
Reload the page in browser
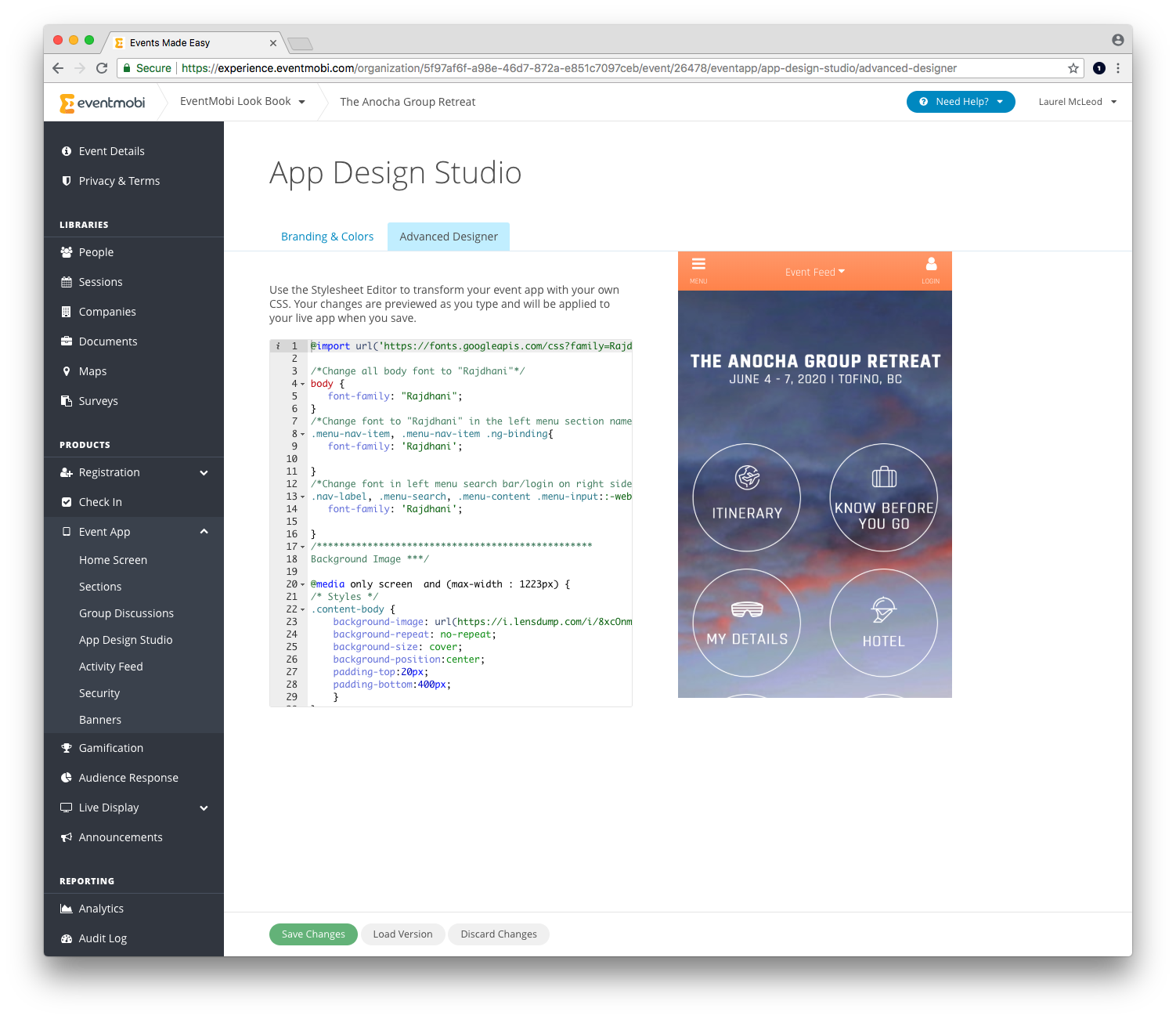(x=102, y=68)
